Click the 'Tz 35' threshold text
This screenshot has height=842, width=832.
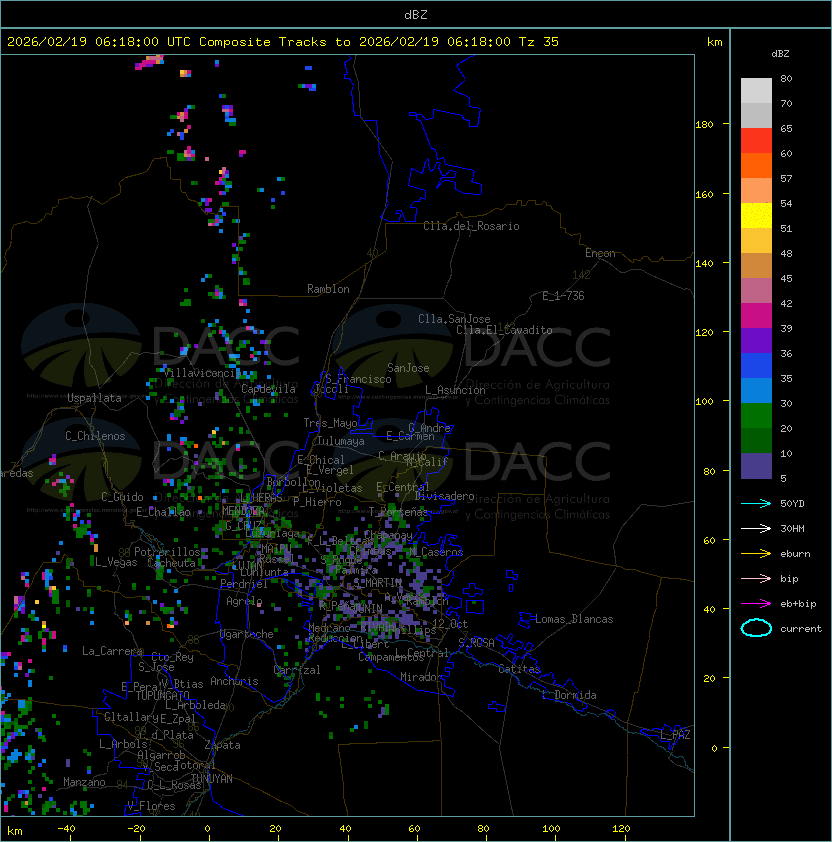(539, 42)
